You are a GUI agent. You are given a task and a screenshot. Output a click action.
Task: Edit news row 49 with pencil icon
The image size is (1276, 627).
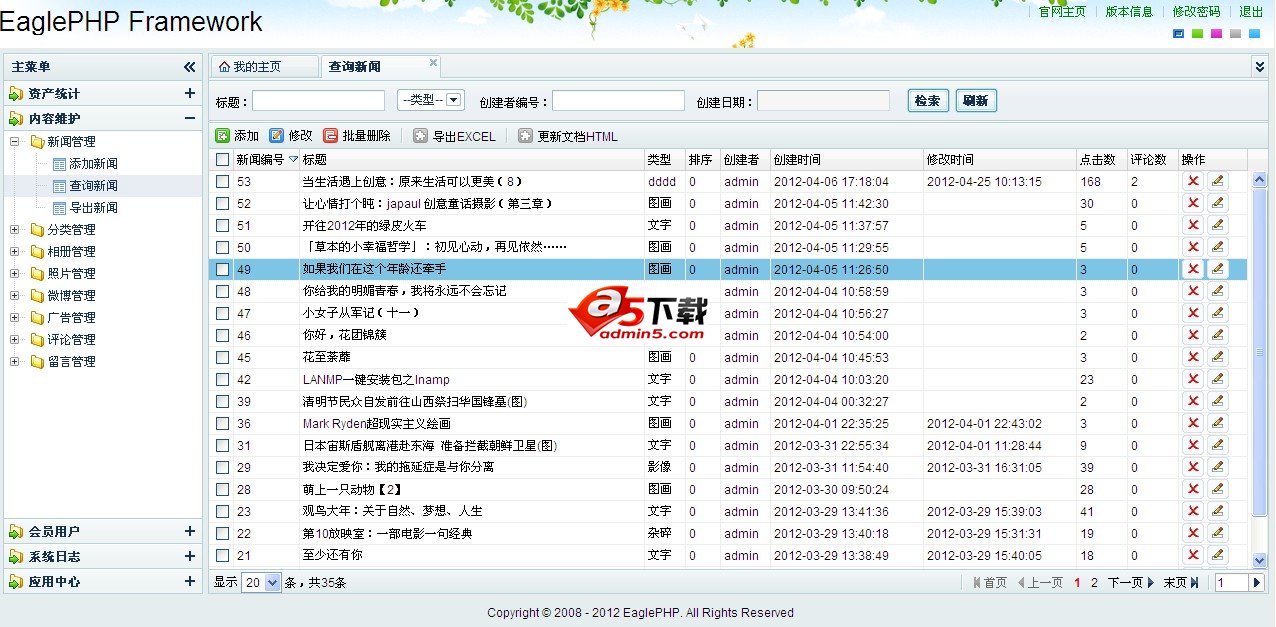tap(1217, 269)
